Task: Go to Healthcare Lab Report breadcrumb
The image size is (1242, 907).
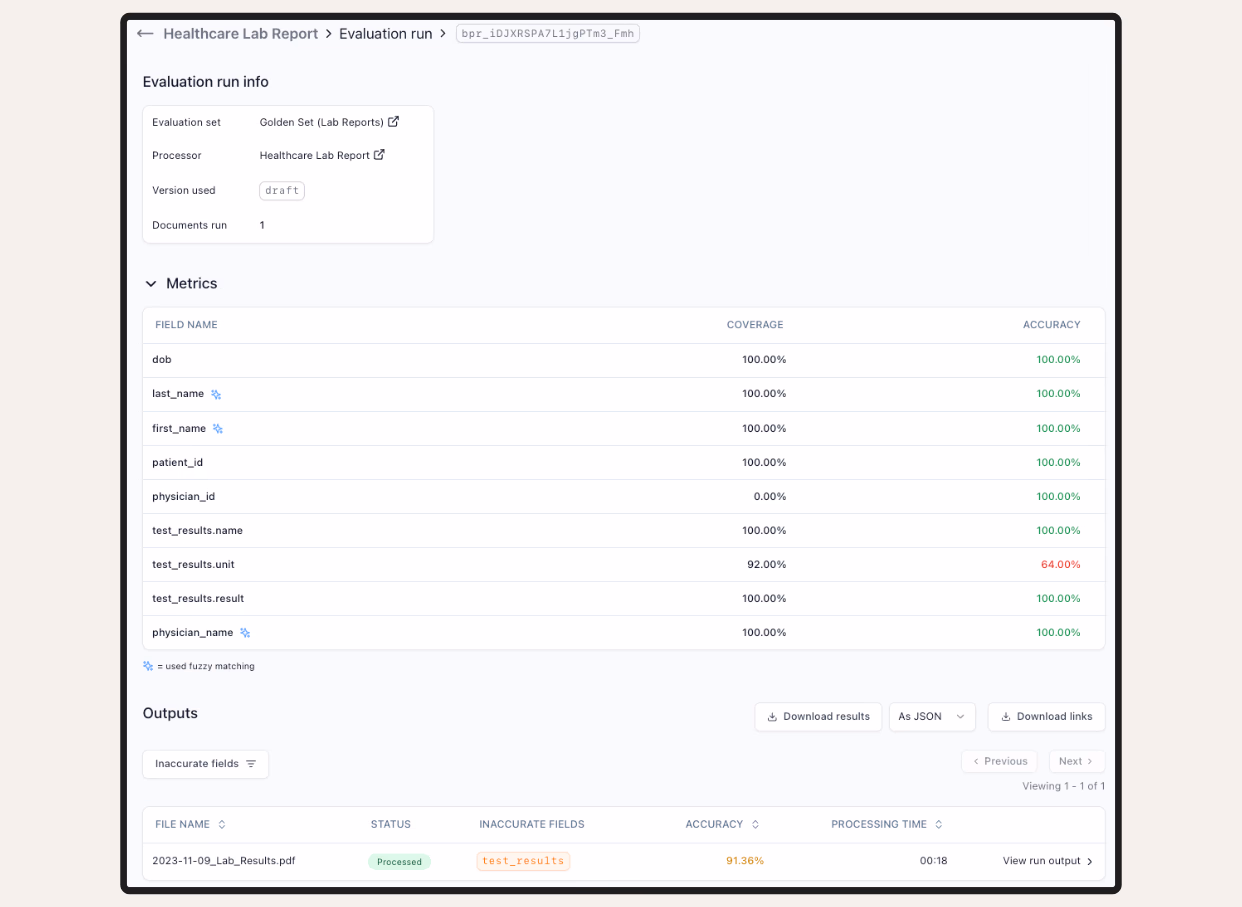Action: pos(240,34)
